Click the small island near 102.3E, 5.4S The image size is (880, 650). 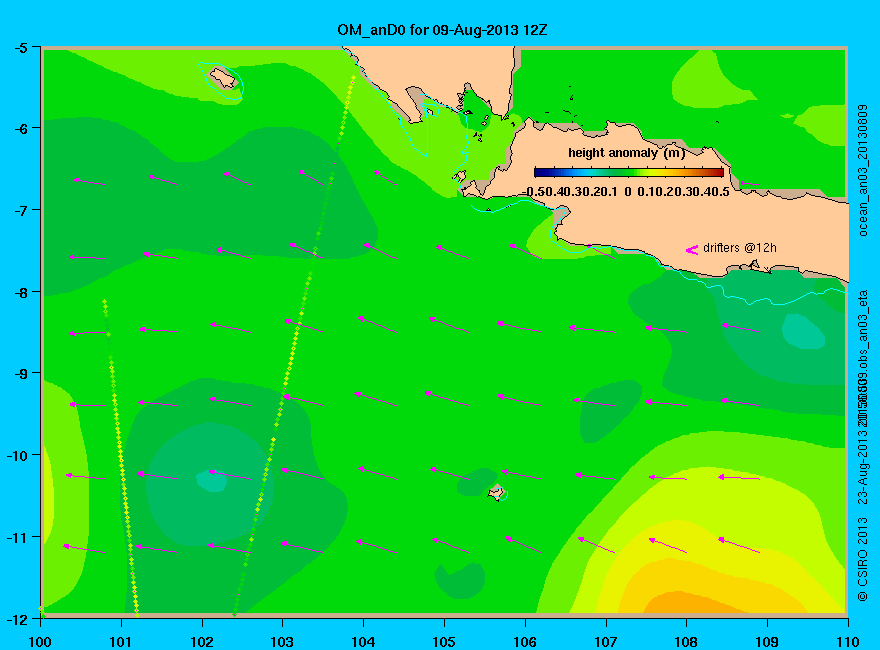click(223, 78)
